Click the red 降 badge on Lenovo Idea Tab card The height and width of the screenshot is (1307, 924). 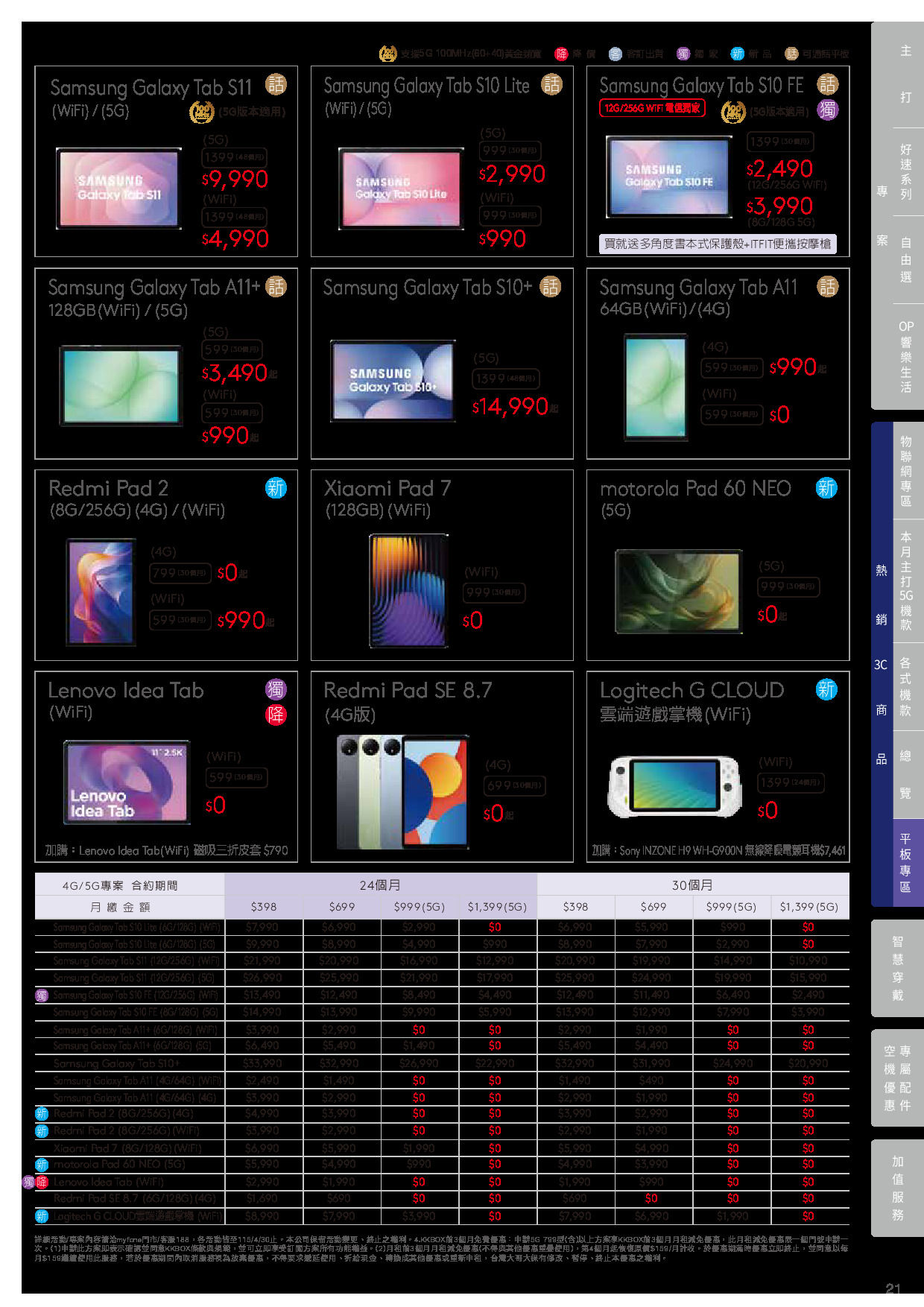276,715
